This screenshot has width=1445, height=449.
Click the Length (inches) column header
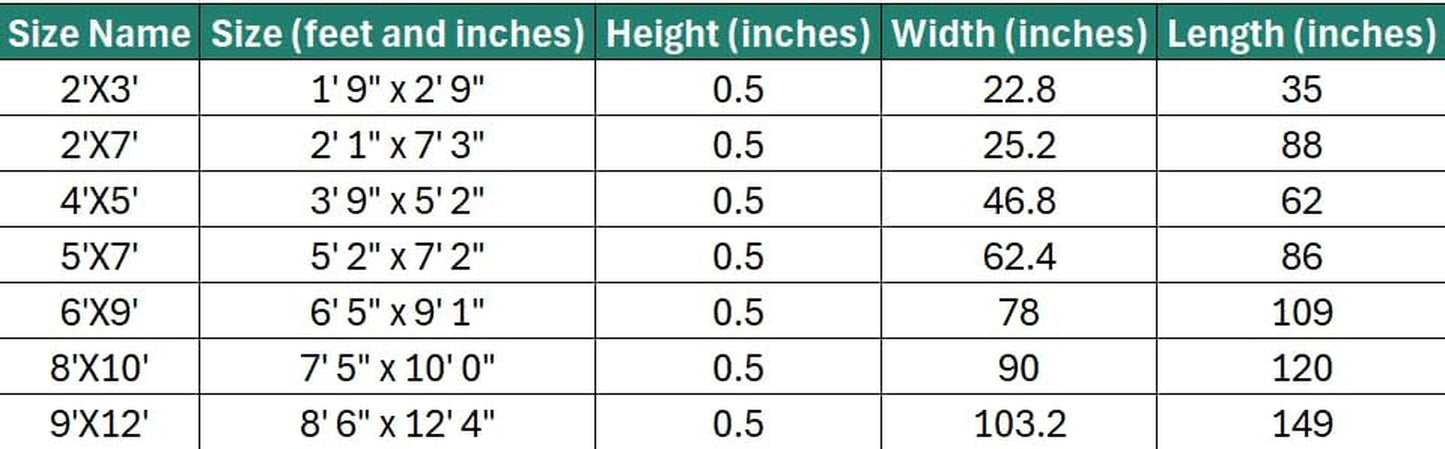coord(1300,34)
